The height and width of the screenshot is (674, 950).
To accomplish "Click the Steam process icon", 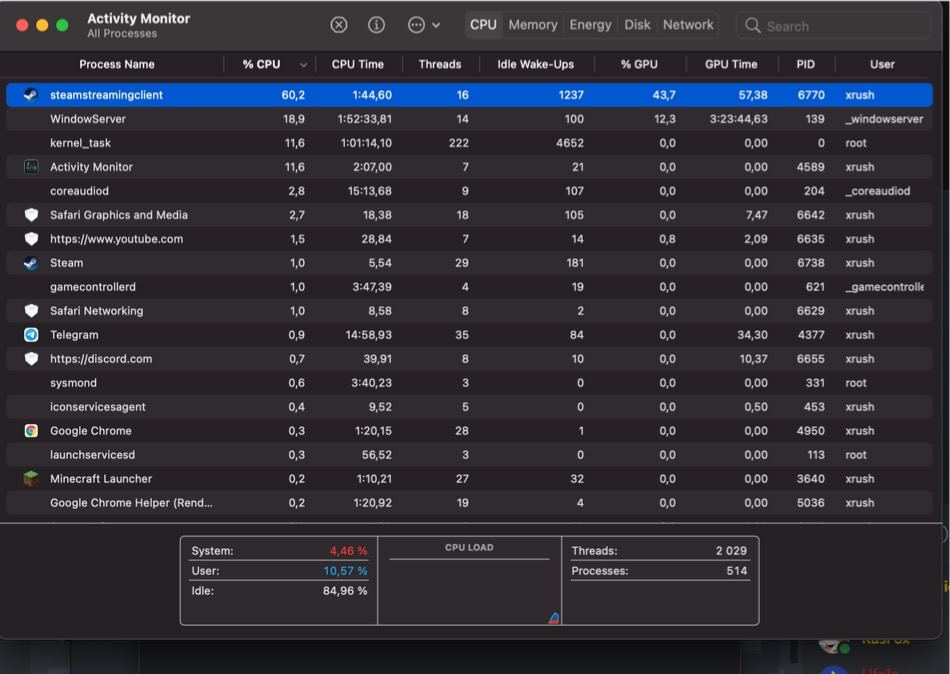I will pyautogui.click(x=31, y=262).
